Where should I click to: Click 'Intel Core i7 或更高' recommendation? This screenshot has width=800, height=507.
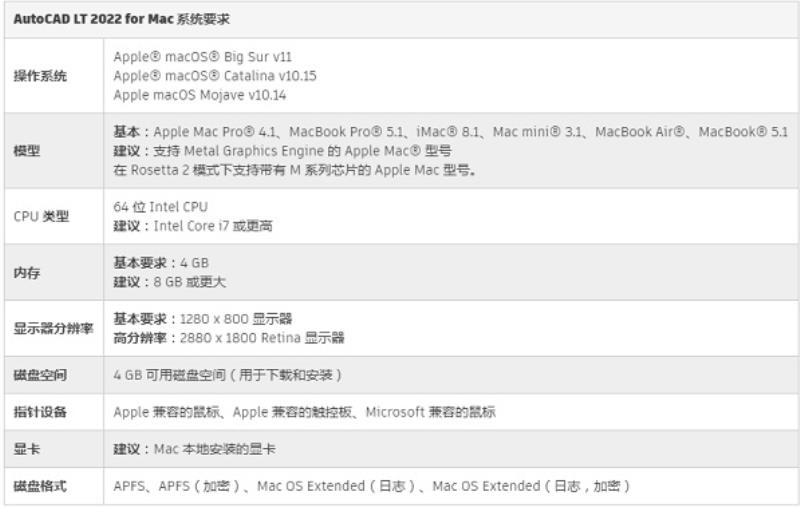pyautogui.click(x=193, y=226)
